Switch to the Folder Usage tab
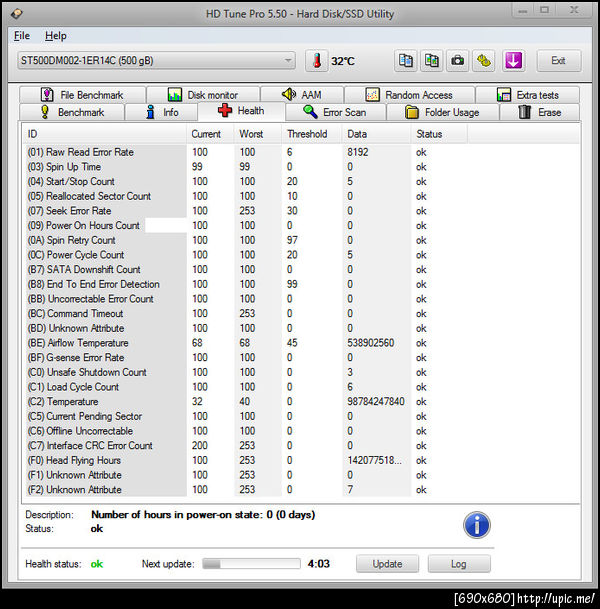Screen dimensions: 600x609 tap(443, 112)
